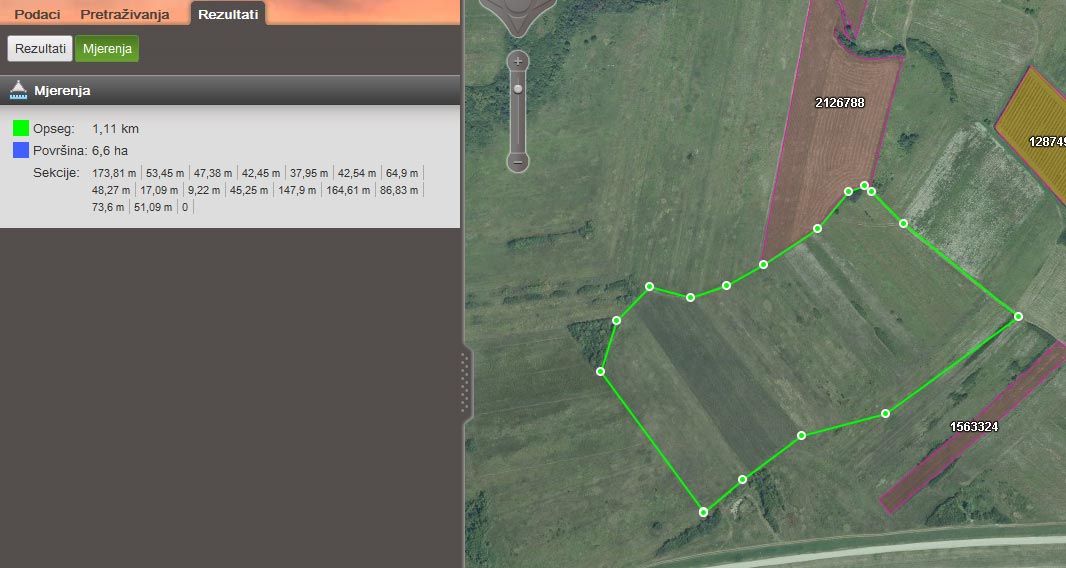Click the 147,9 m section value
Image resolution: width=1066 pixels, height=568 pixels.
tap(297, 190)
